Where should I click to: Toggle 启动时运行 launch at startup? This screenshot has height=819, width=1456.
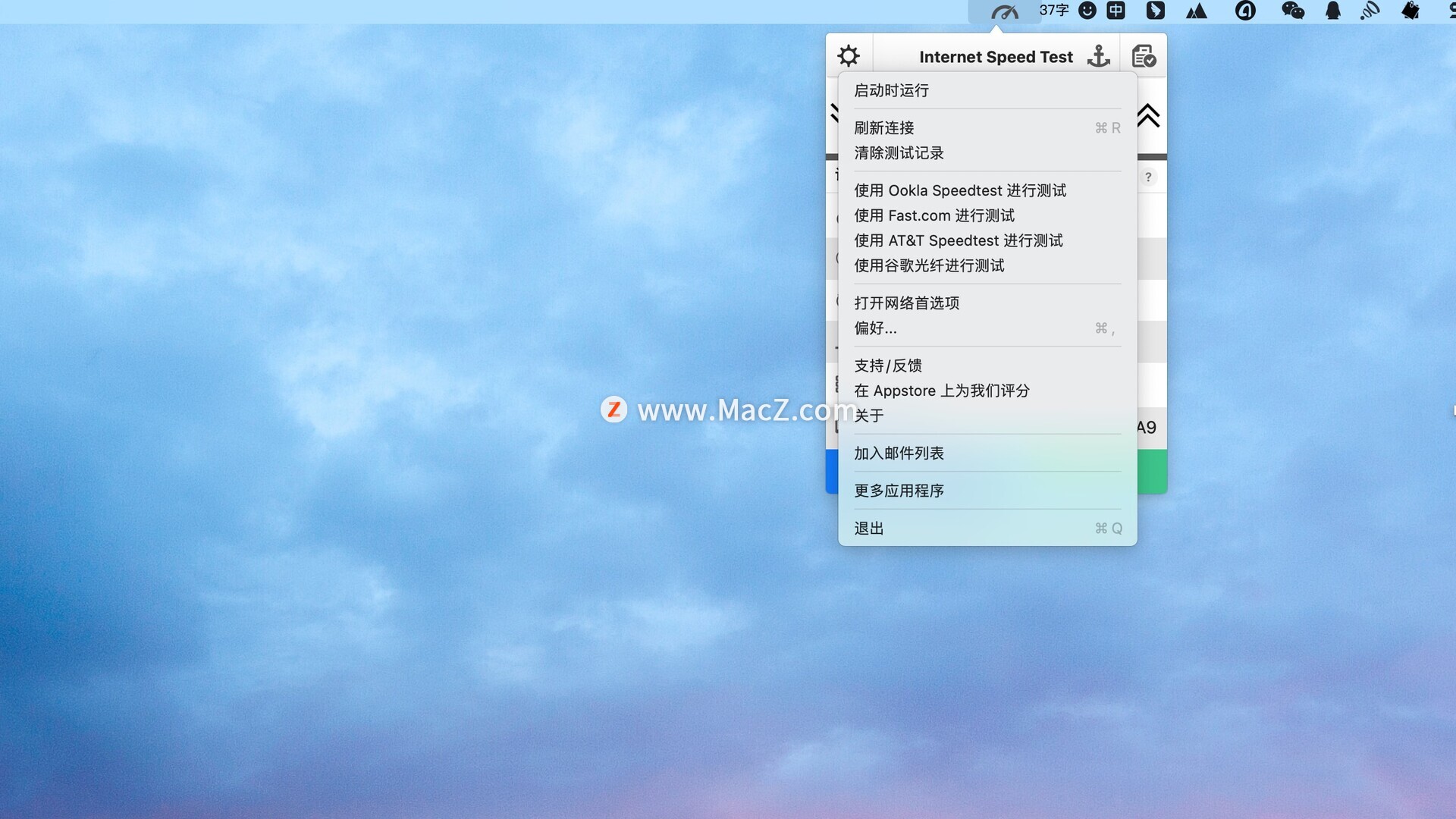[x=987, y=90]
